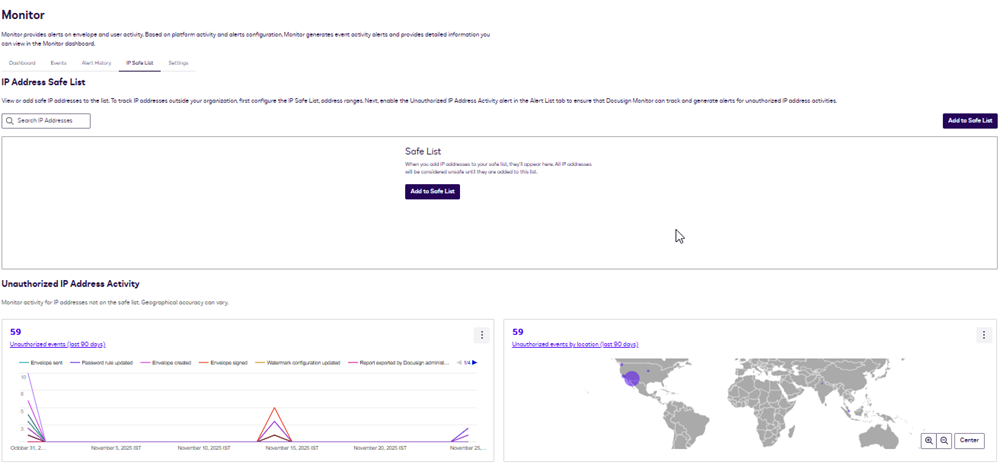Zoom out on the world map

pos(944,441)
